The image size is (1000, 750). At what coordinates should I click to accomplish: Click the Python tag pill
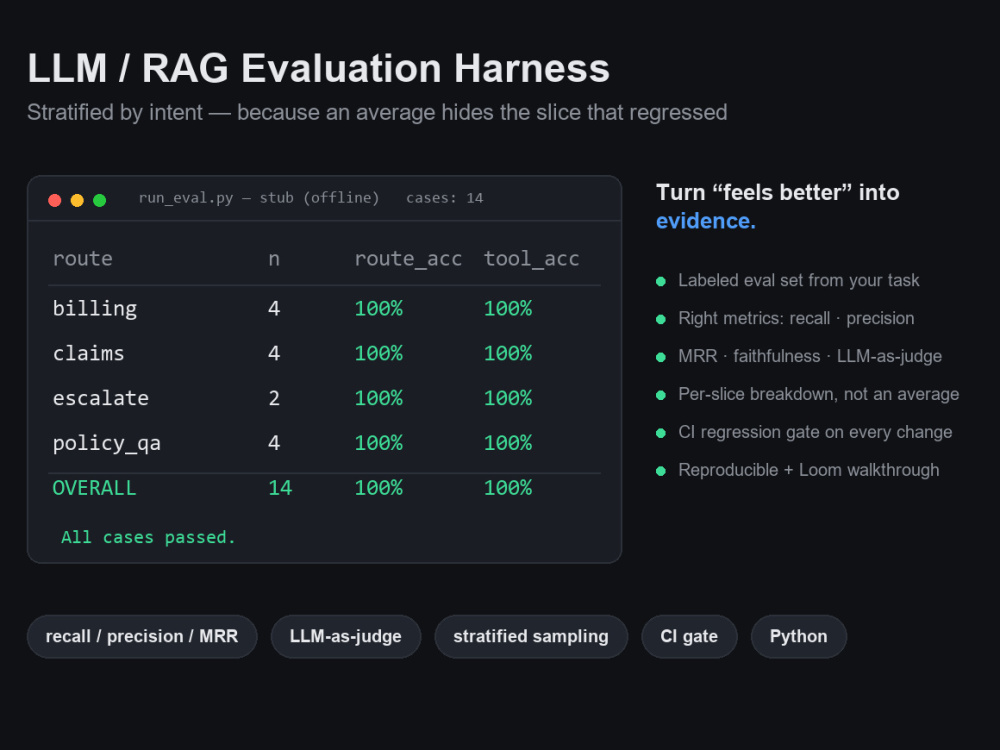(798, 636)
